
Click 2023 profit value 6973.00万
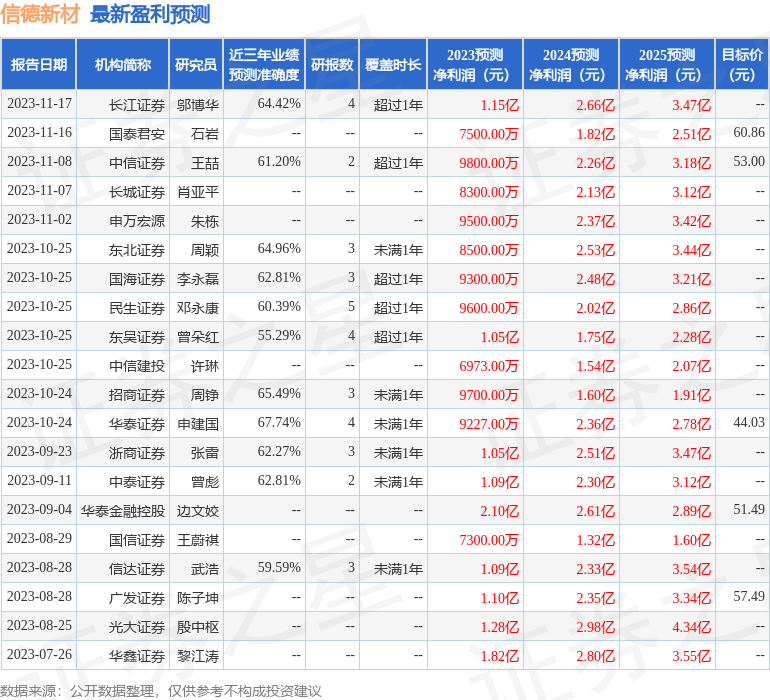[x=489, y=366]
